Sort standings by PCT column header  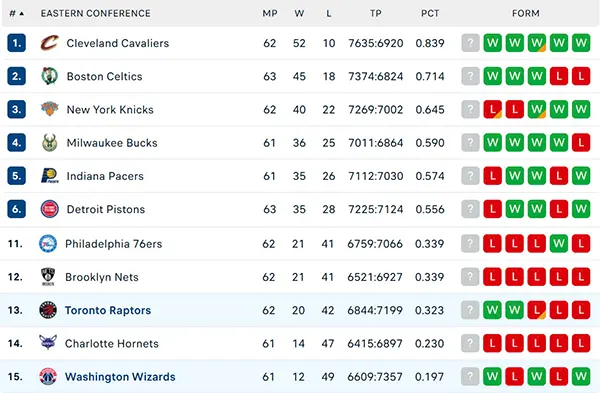pyautogui.click(x=430, y=13)
